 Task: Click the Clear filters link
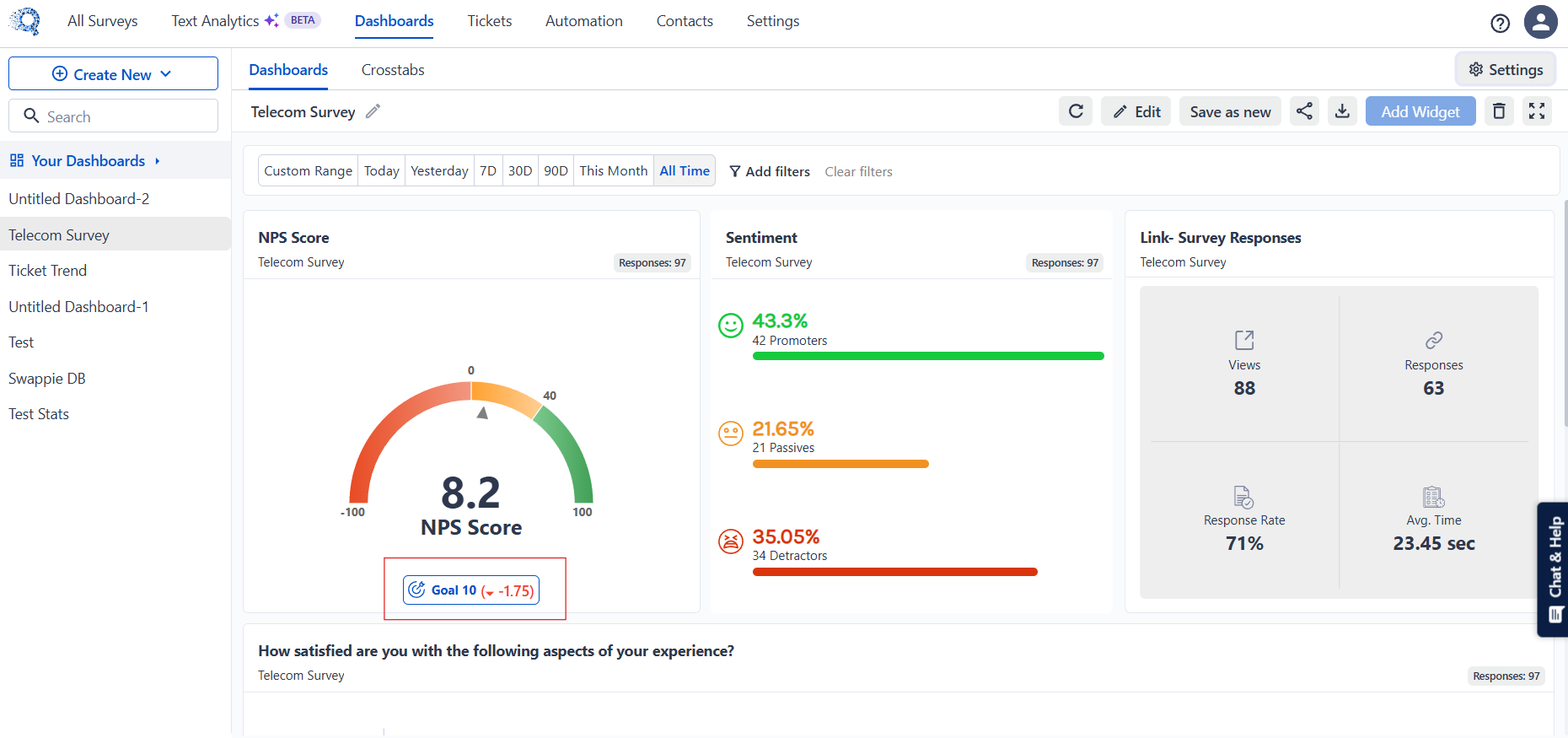tap(858, 171)
